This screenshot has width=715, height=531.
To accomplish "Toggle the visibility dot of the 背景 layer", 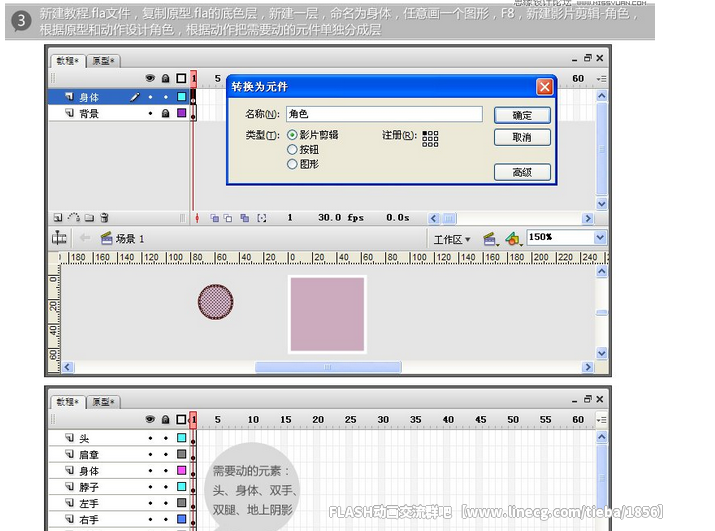I will (150, 113).
